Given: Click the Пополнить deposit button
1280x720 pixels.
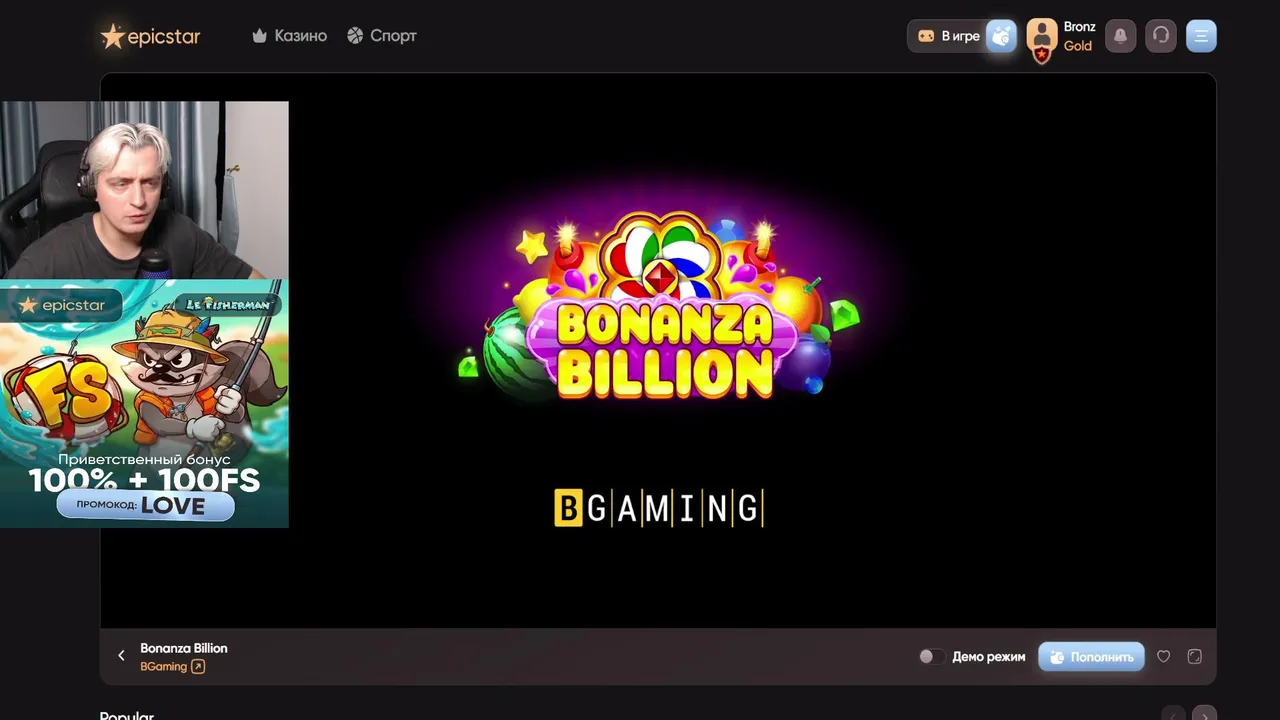Looking at the screenshot, I should (x=1091, y=657).
